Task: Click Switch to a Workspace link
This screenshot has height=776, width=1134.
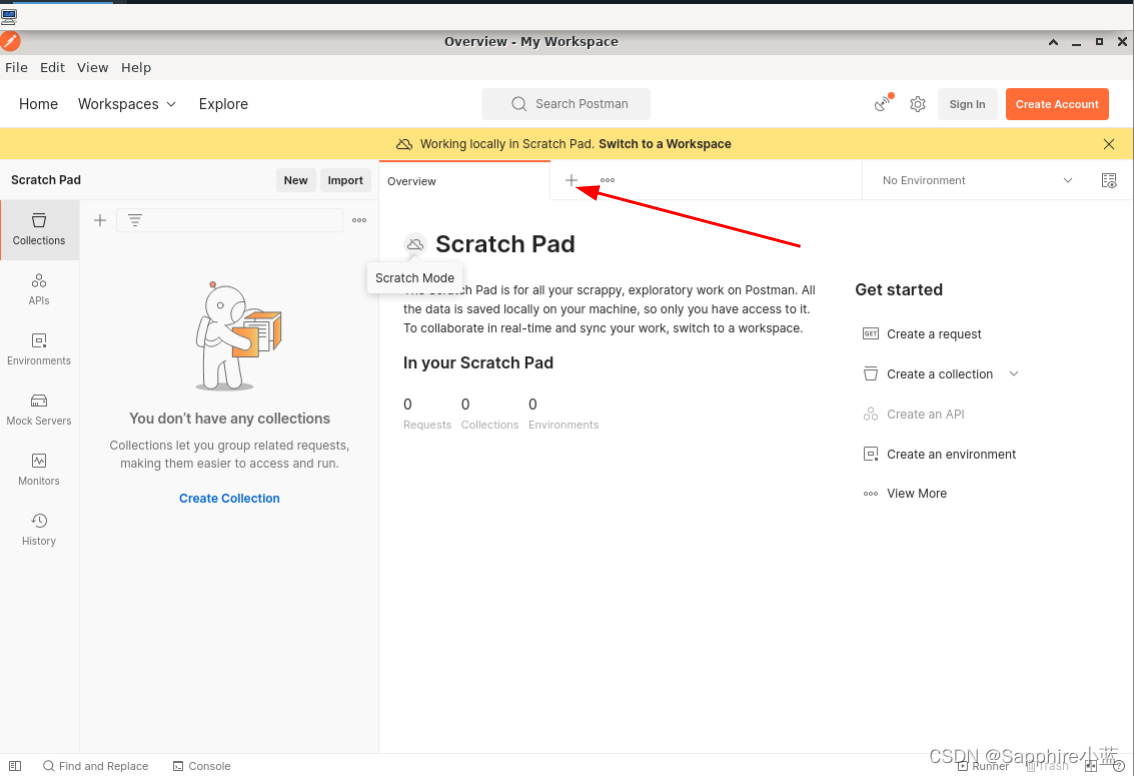Action: [x=665, y=144]
